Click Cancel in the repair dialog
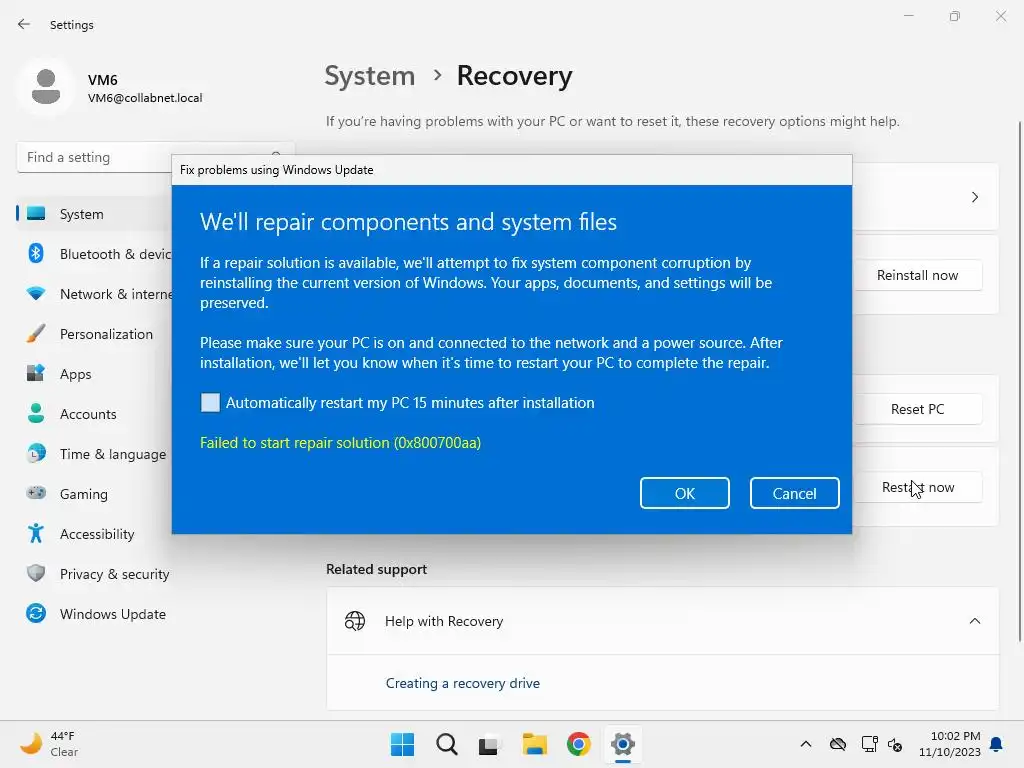 (794, 492)
